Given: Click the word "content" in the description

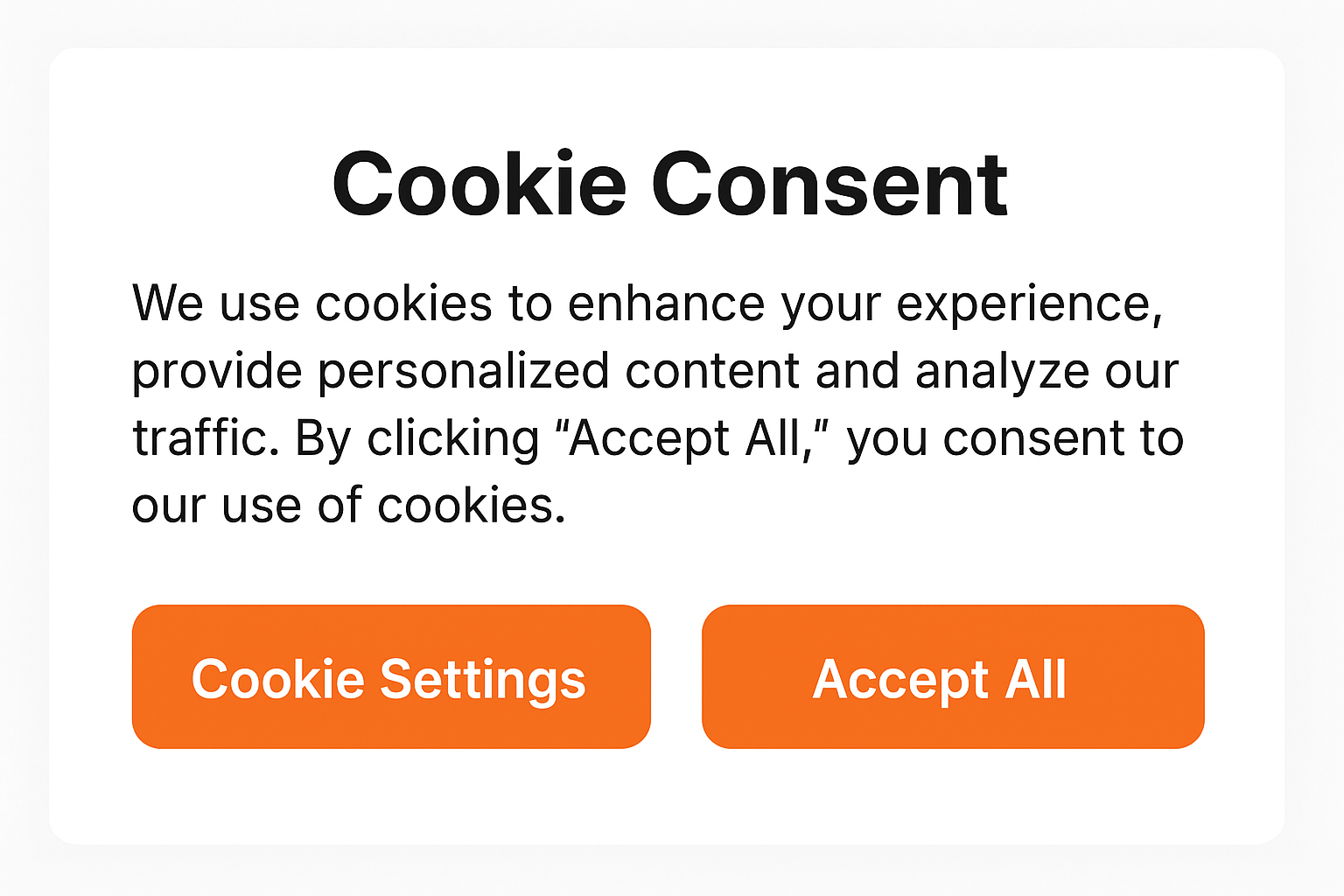Looking at the screenshot, I should click(x=712, y=371).
